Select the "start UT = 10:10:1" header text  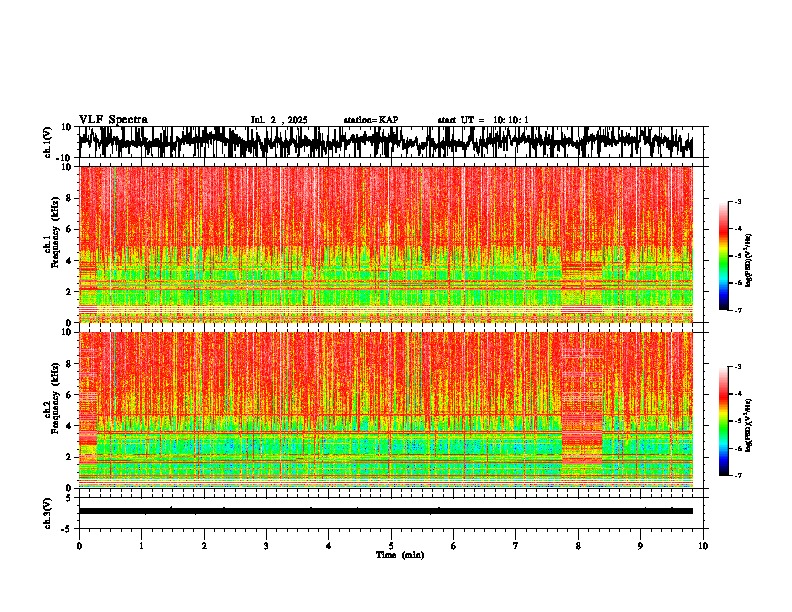tap(483, 120)
